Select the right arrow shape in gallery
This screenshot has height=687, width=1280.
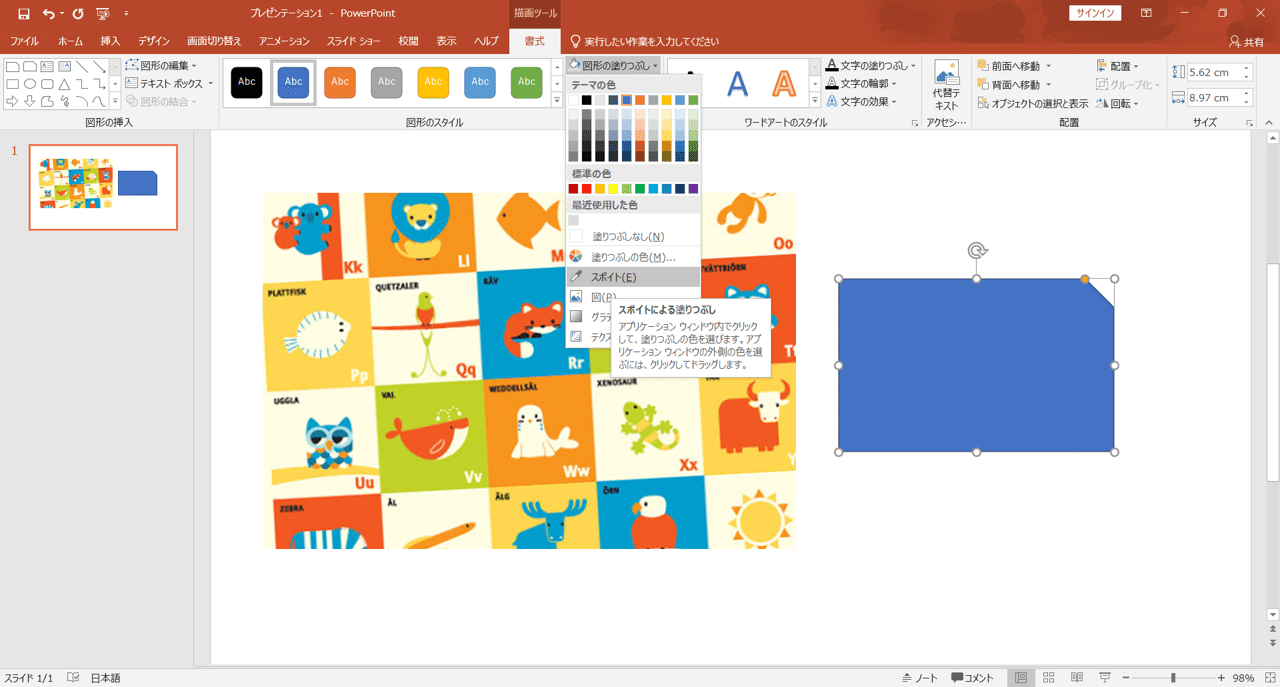point(13,101)
